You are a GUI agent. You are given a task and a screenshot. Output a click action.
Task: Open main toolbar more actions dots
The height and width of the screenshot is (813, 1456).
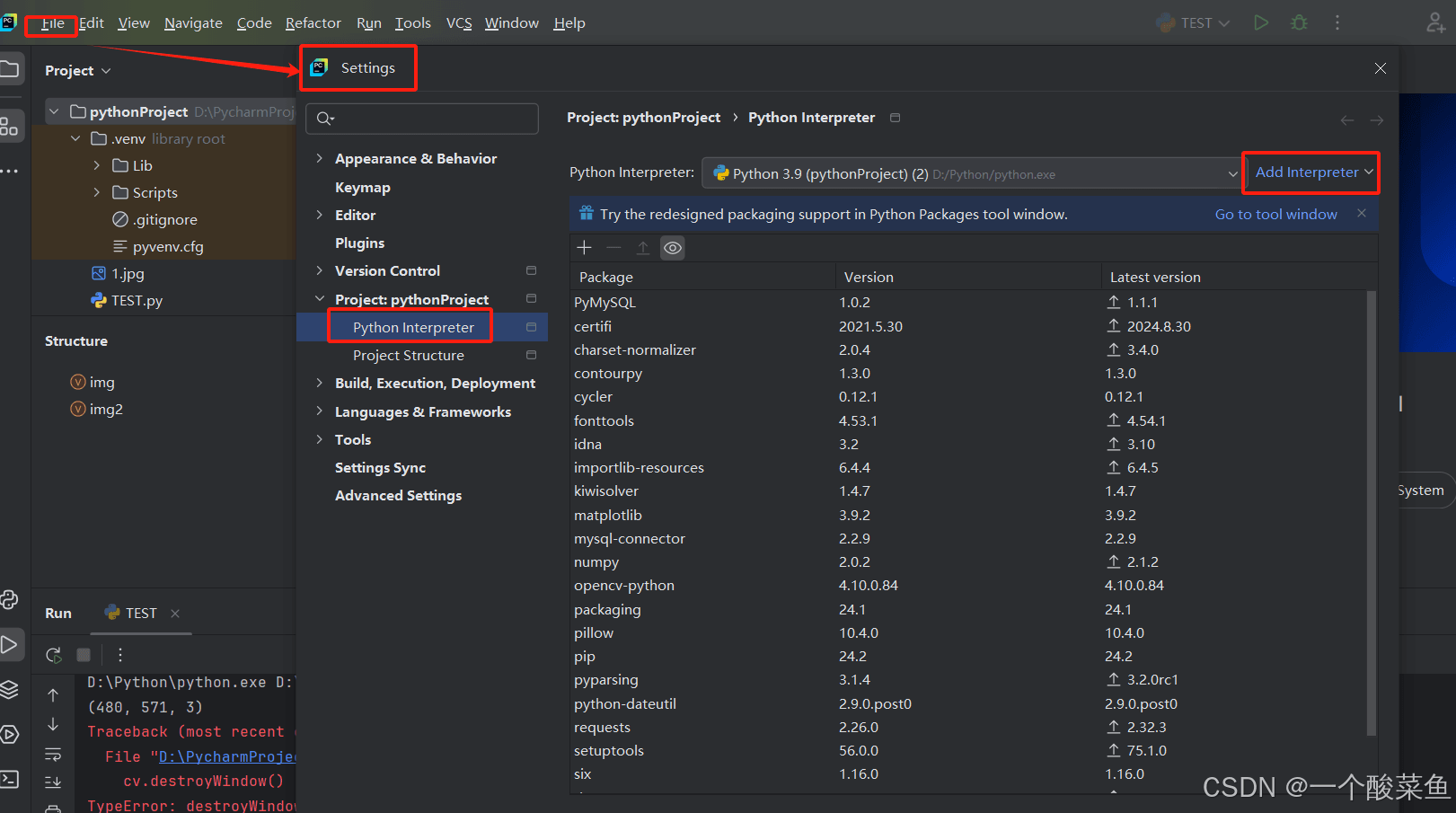(x=1337, y=22)
